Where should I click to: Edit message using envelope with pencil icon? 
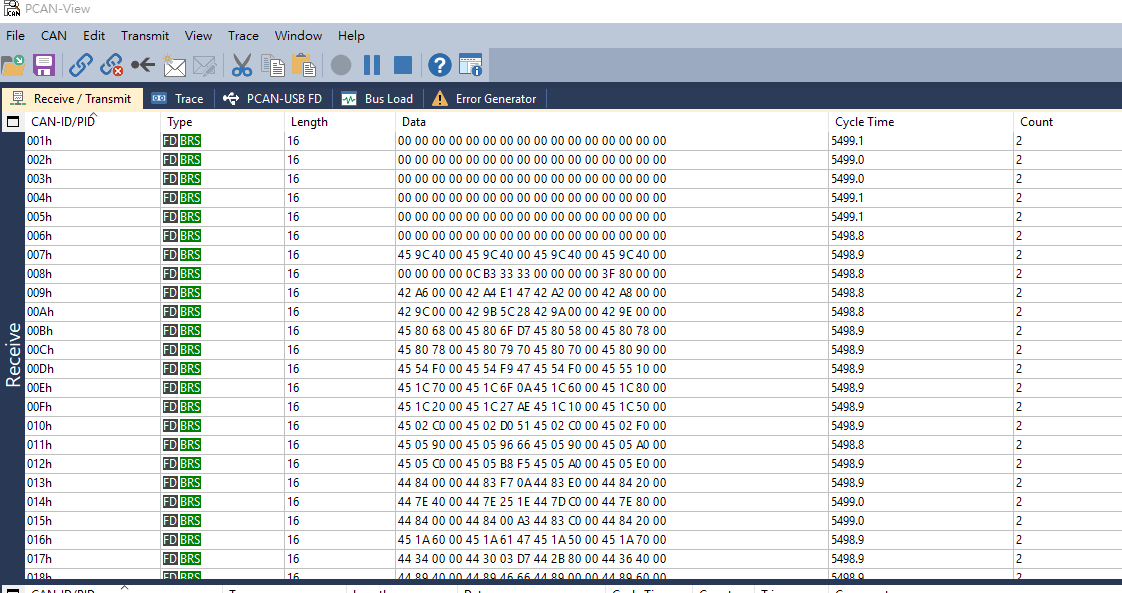205,65
